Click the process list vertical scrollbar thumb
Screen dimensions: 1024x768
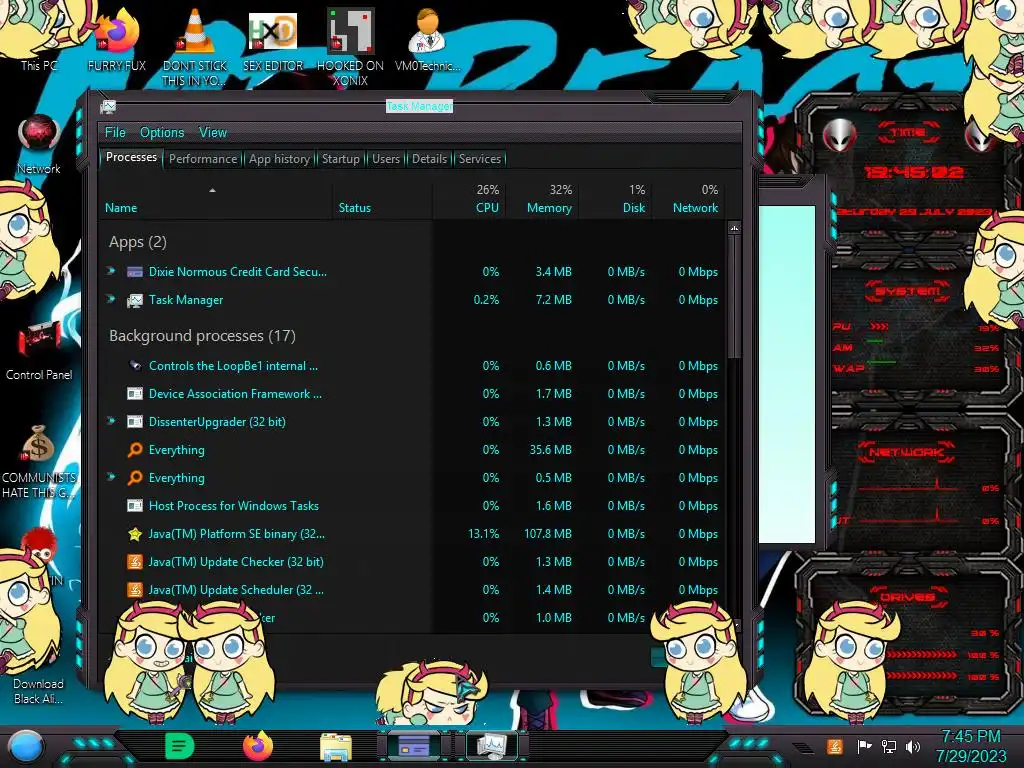point(734,297)
